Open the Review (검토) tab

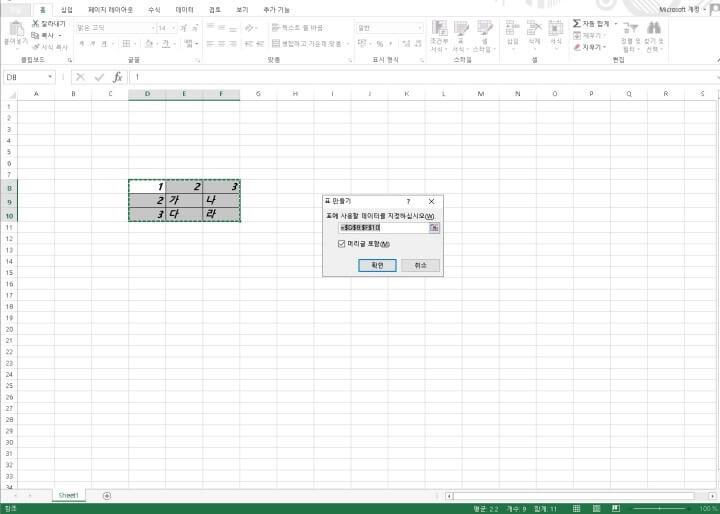coord(214,10)
